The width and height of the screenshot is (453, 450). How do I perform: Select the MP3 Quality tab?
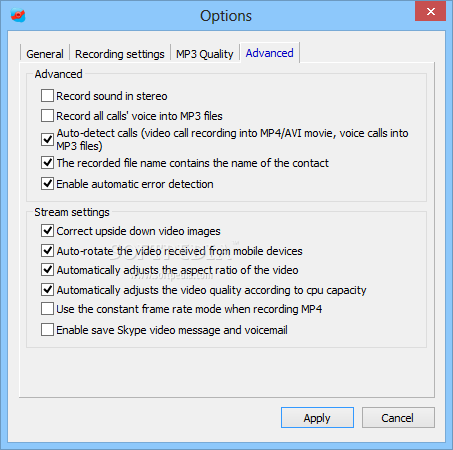(x=205, y=54)
